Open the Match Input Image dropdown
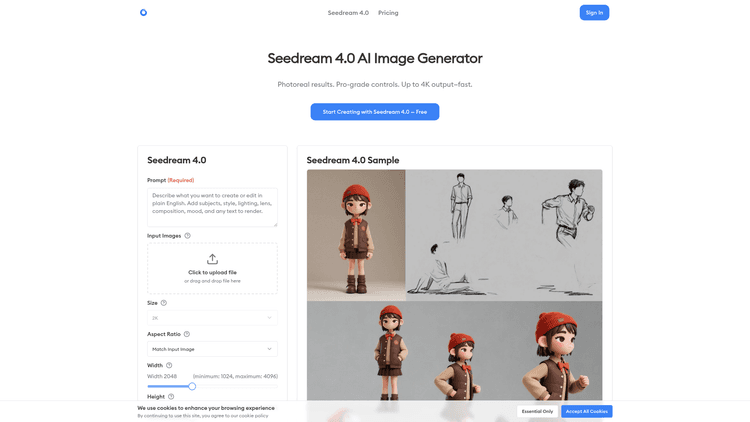The height and width of the screenshot is (422, 750). 212,349
